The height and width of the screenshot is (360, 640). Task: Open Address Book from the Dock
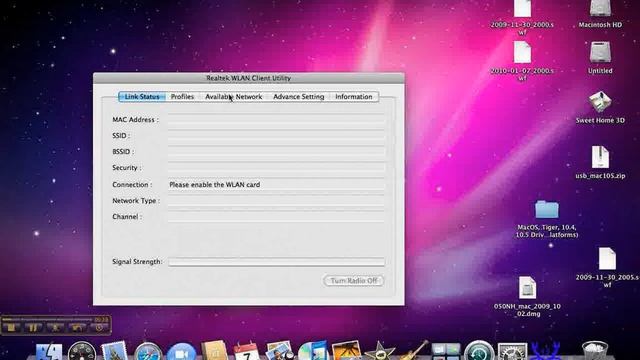(x=214, y=351)
